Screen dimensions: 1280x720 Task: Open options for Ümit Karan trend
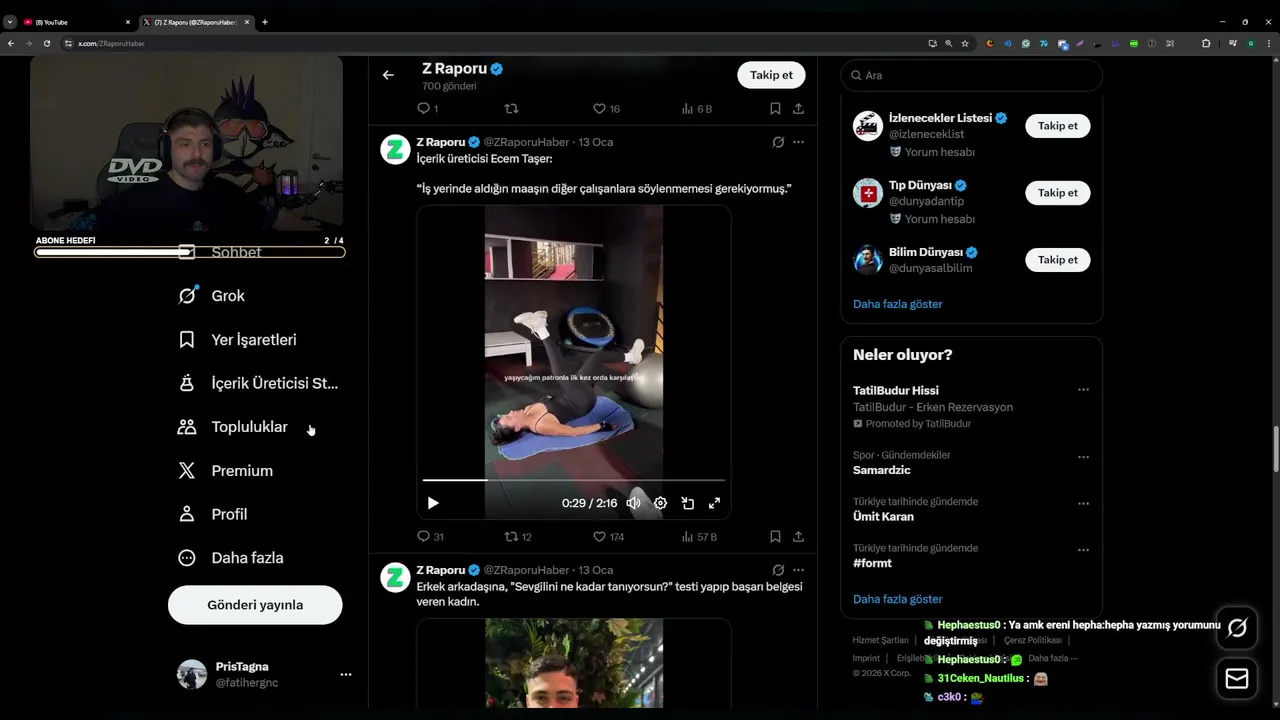point(1083,503)
